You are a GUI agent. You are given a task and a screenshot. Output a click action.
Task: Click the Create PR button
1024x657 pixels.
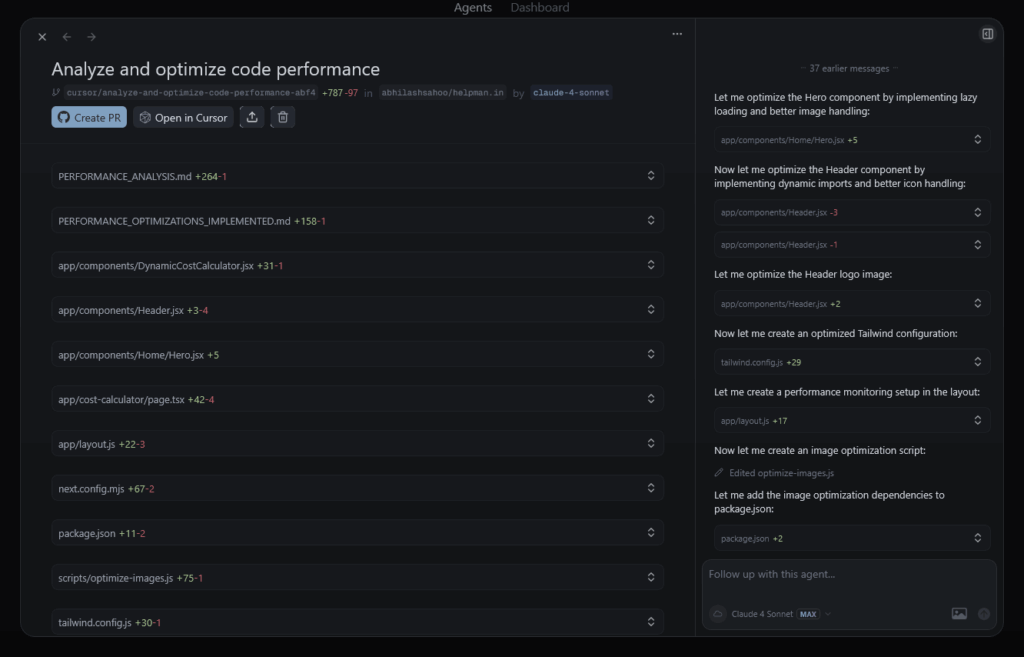pyautogui.click(x=89, y=118)
